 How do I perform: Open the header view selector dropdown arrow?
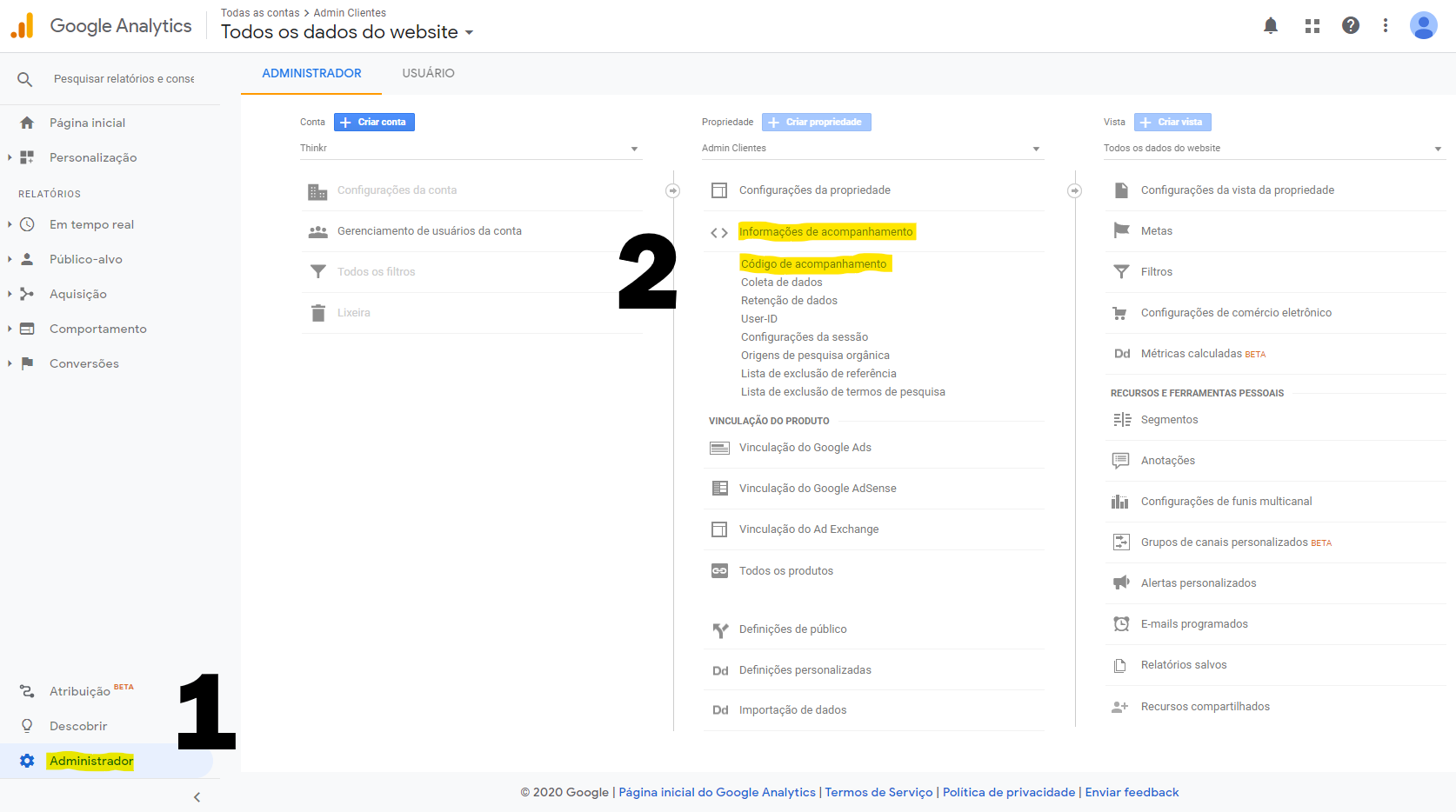coord(469,33)
